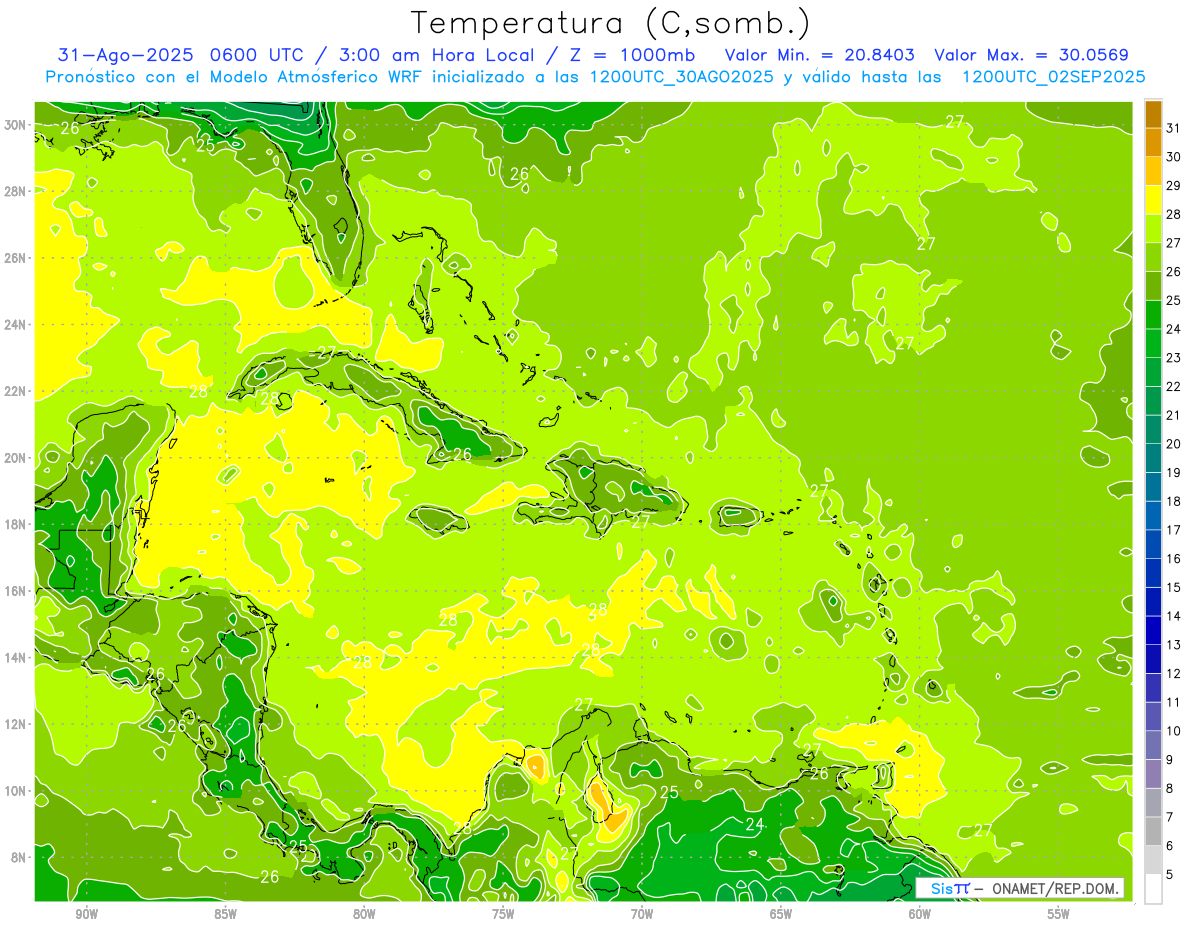Click the "16N" latitude axis label
This screenshot has height=927, width=1200.
point(16,591)
